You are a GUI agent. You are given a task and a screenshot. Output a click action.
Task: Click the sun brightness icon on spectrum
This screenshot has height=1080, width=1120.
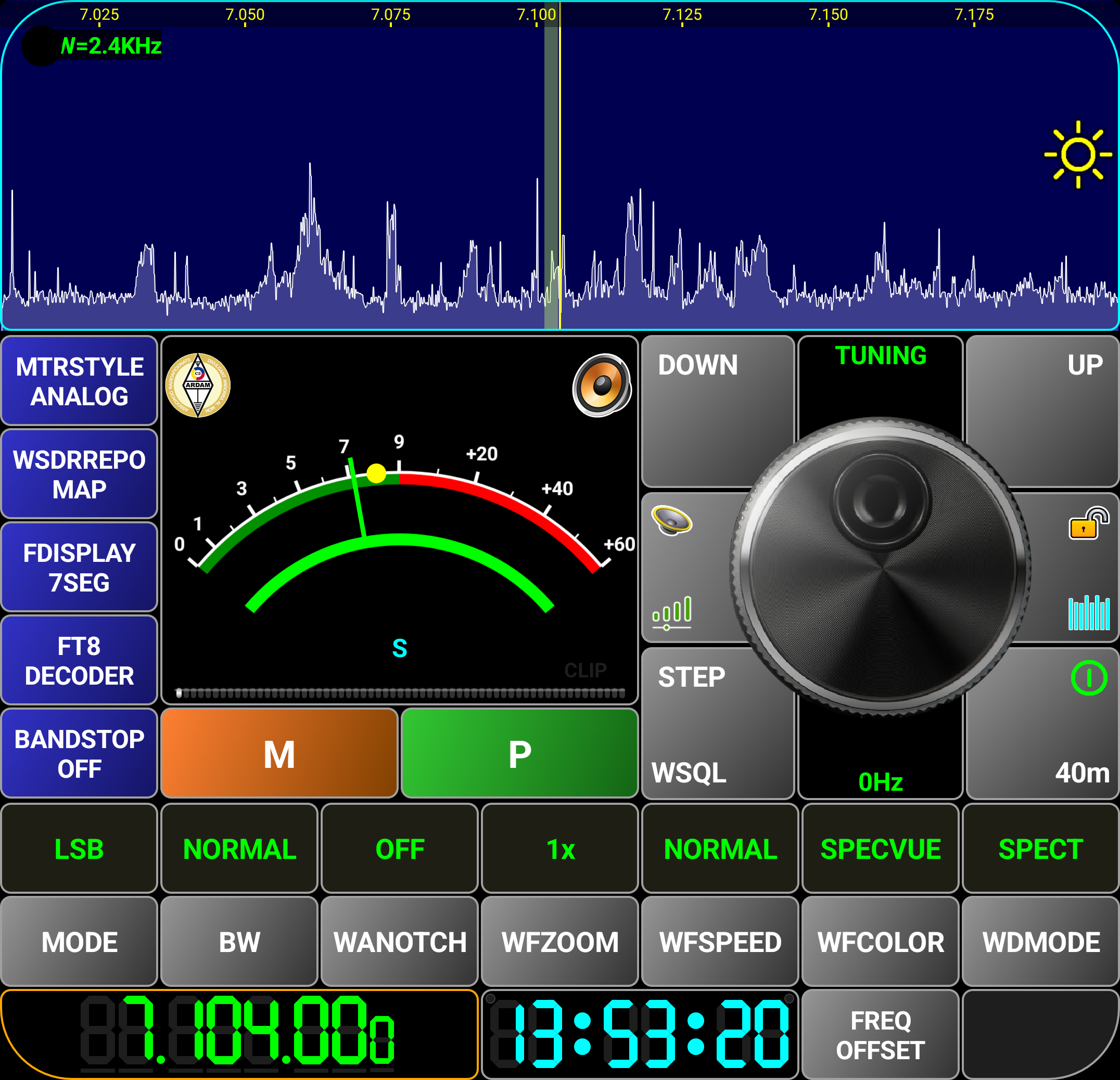click(x=1077, y=154)
